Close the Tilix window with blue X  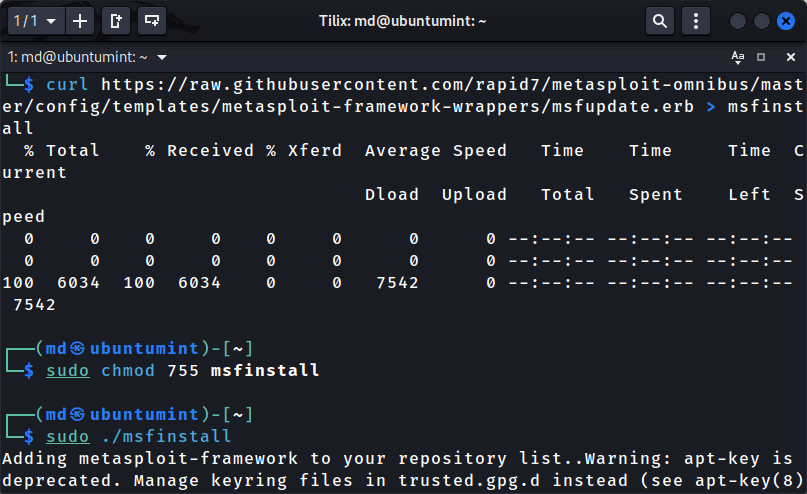click(786, 21)
